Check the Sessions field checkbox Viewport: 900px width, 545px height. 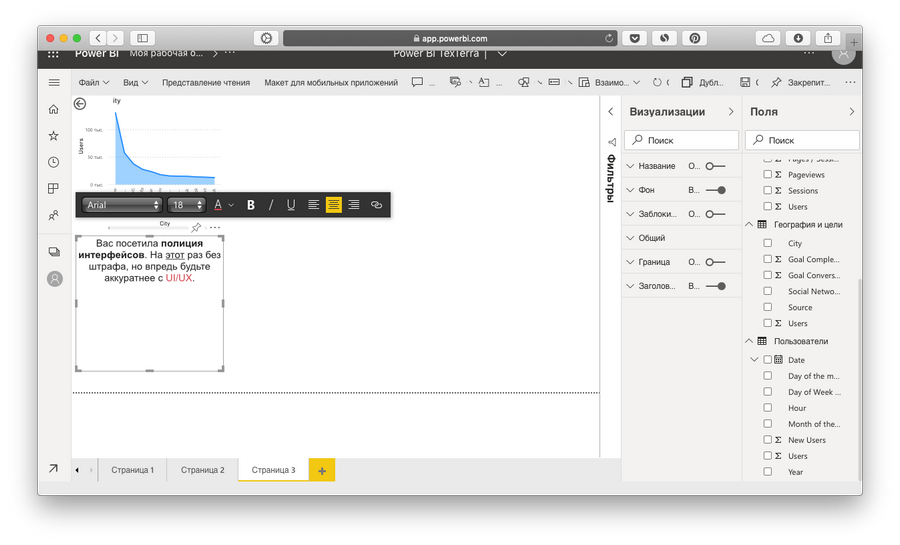[x=767, y=190]
